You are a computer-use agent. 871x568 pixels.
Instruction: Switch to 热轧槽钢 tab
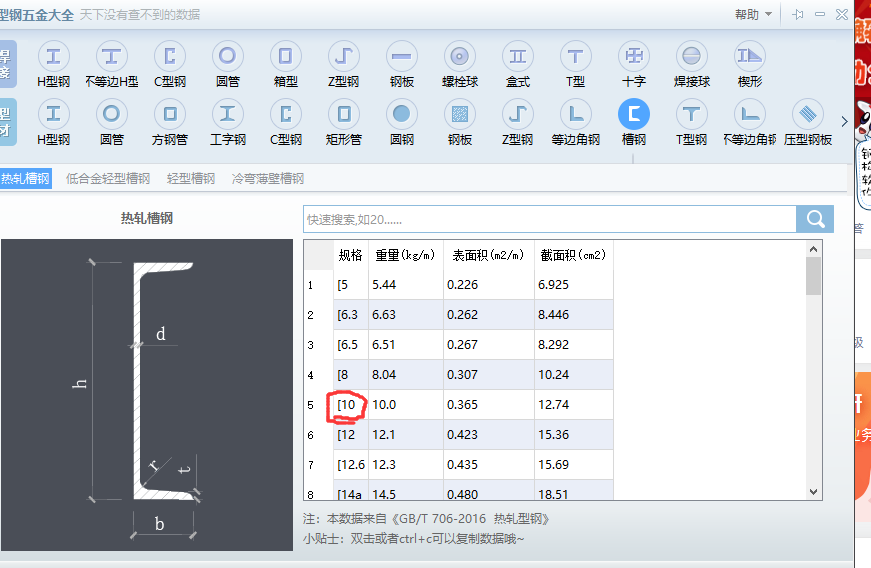pos(26,178)
